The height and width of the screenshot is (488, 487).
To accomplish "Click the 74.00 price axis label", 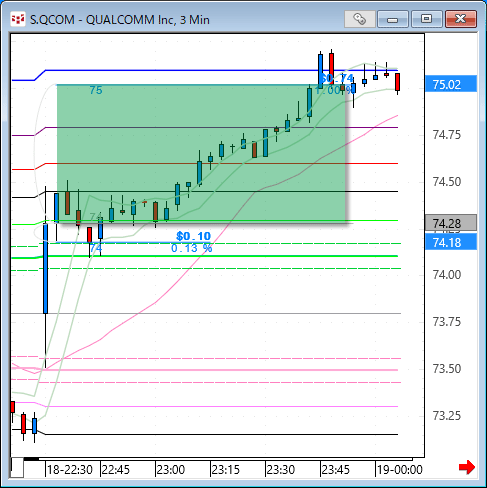I will click(x=447, y=275).
